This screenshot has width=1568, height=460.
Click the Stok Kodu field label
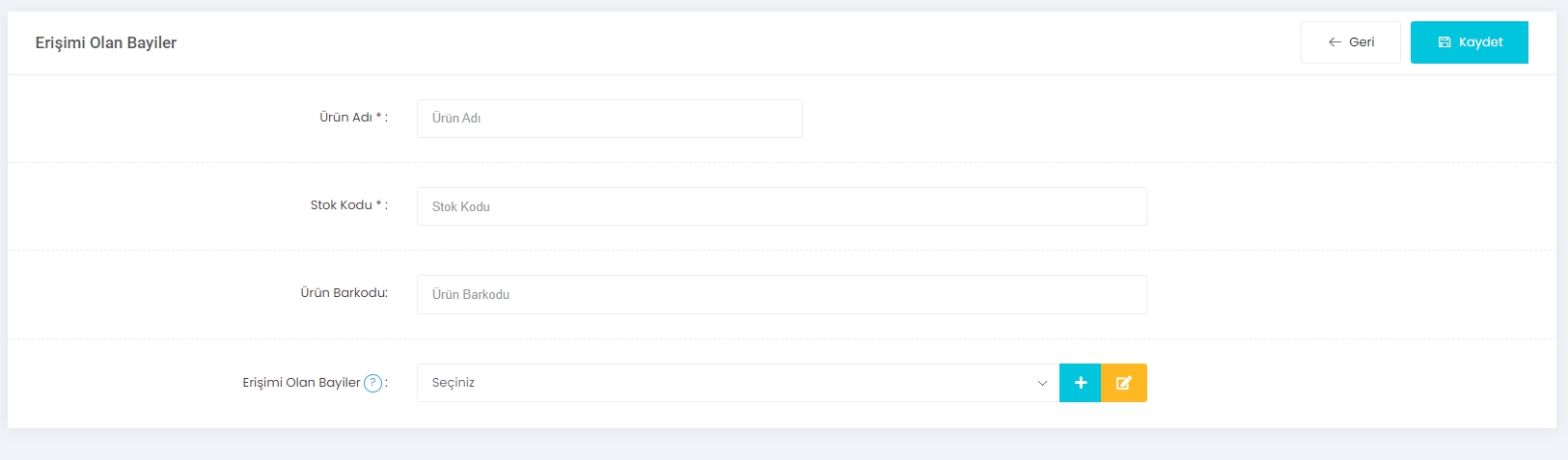(341, 205)
